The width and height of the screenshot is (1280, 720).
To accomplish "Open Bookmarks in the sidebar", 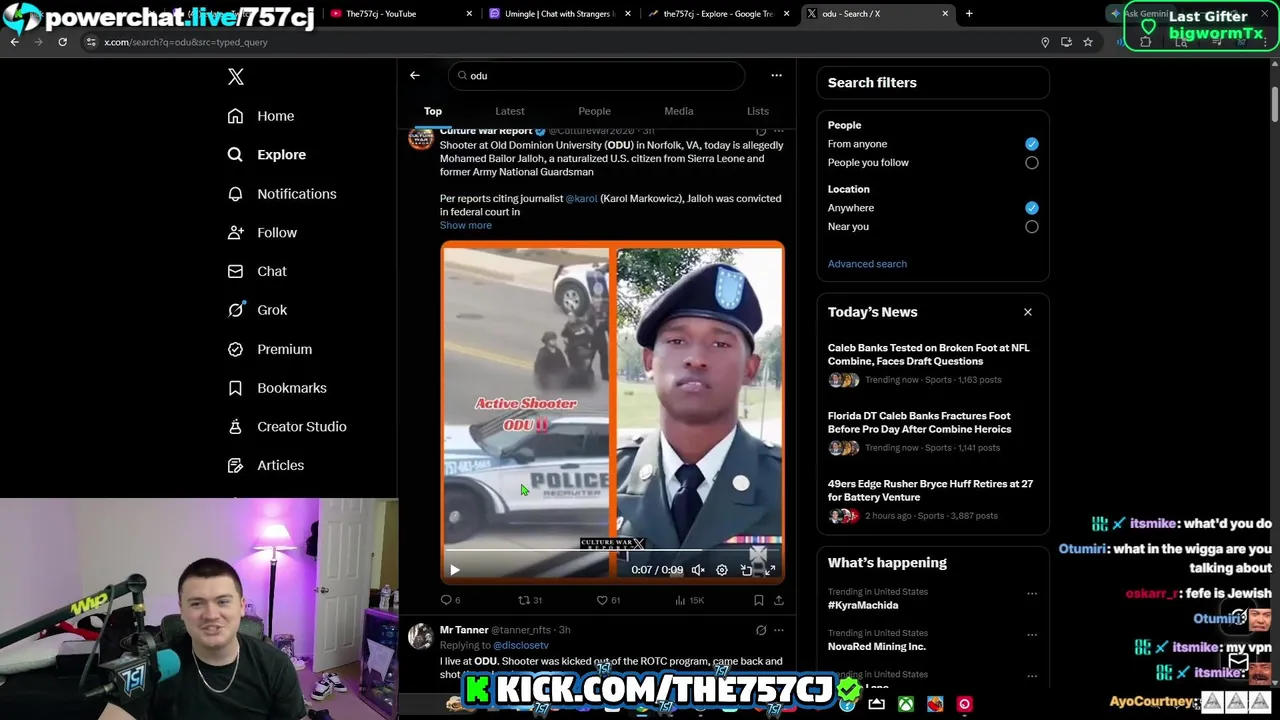I will [277, 388].
